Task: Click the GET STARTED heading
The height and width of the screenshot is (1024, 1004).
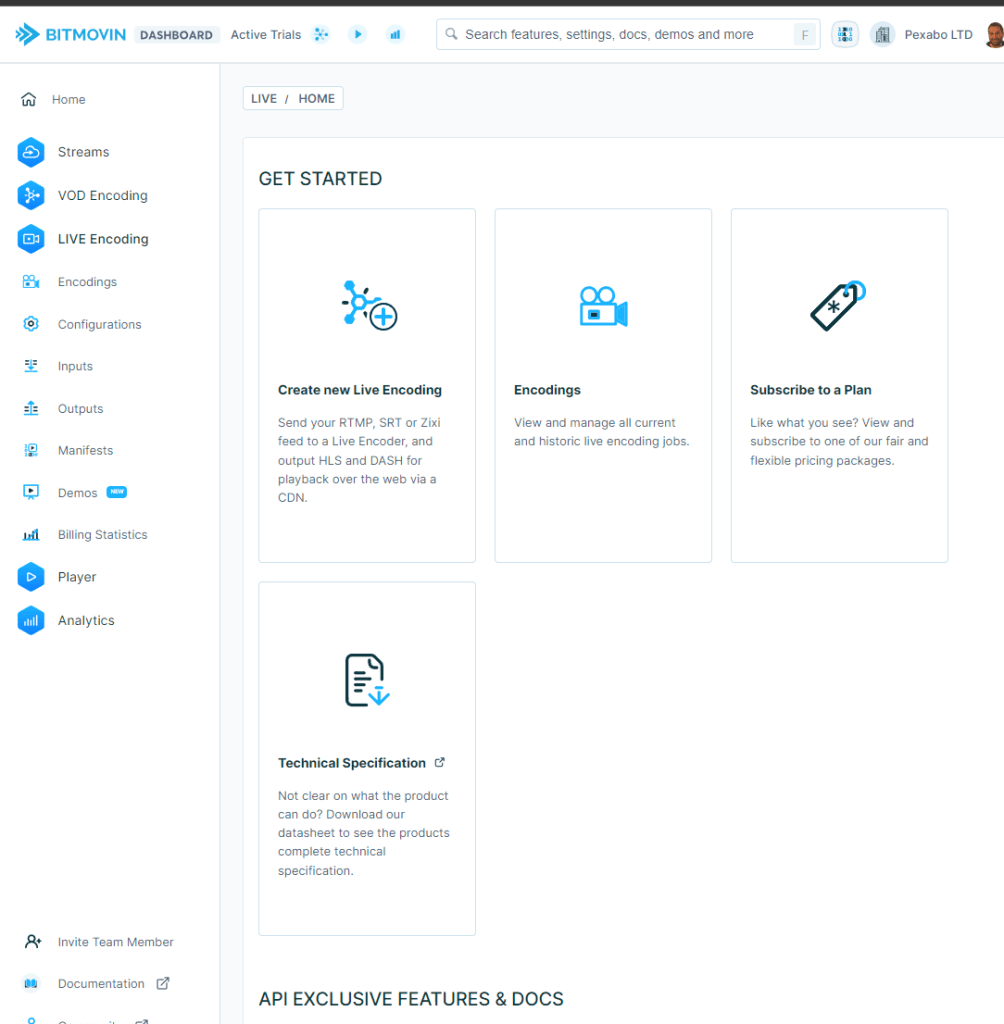Action: tap(320, 179)
